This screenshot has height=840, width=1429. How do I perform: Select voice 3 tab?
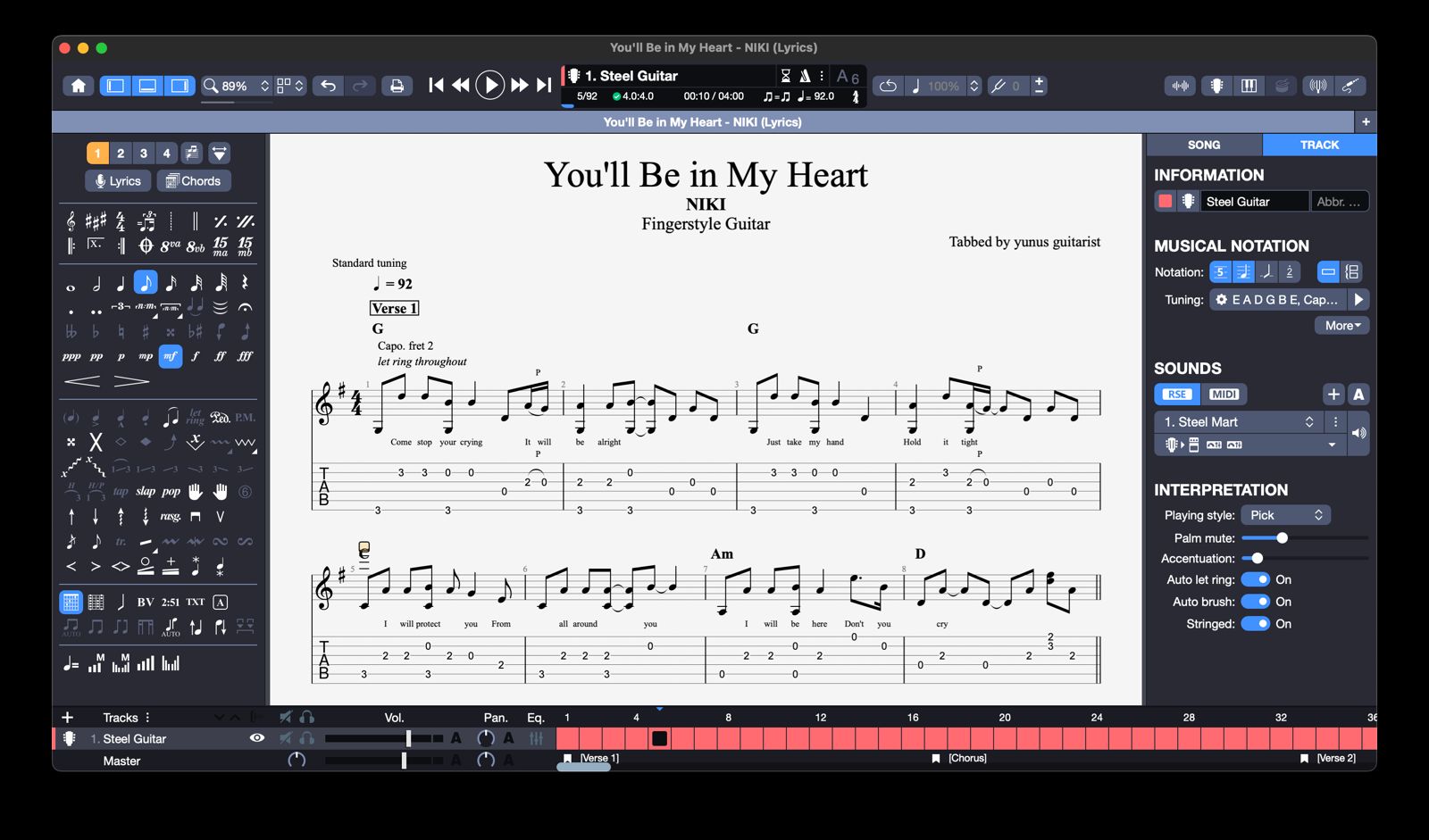(x=144, y=153)
